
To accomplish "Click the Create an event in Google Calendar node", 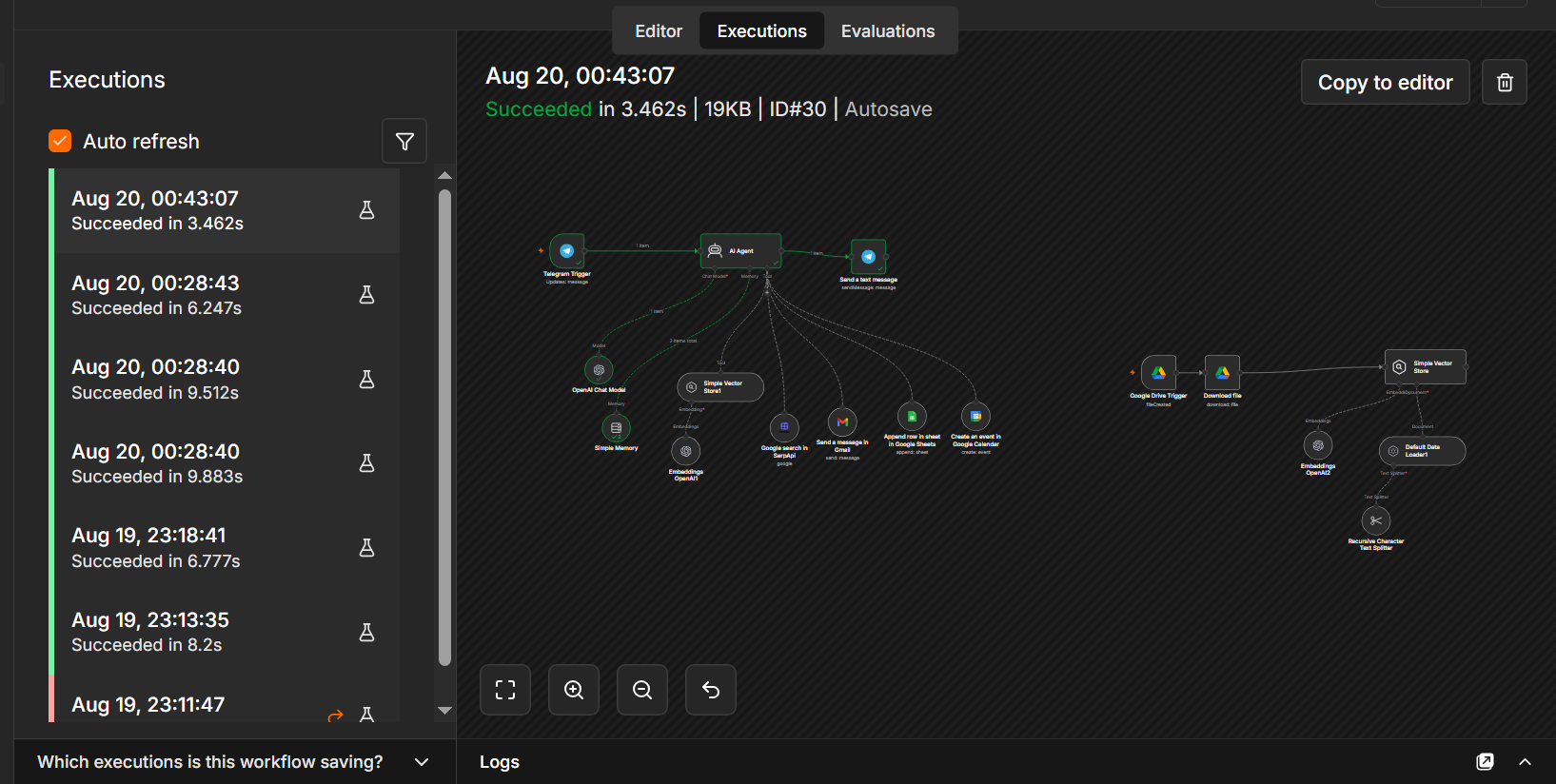I will (x=975, y=416).
